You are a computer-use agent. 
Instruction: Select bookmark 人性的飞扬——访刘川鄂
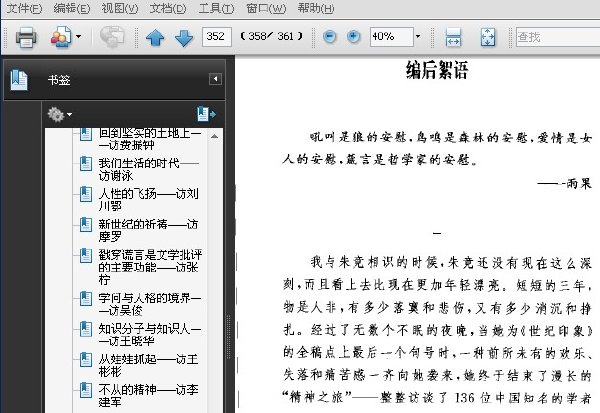[x=148, y=199]
